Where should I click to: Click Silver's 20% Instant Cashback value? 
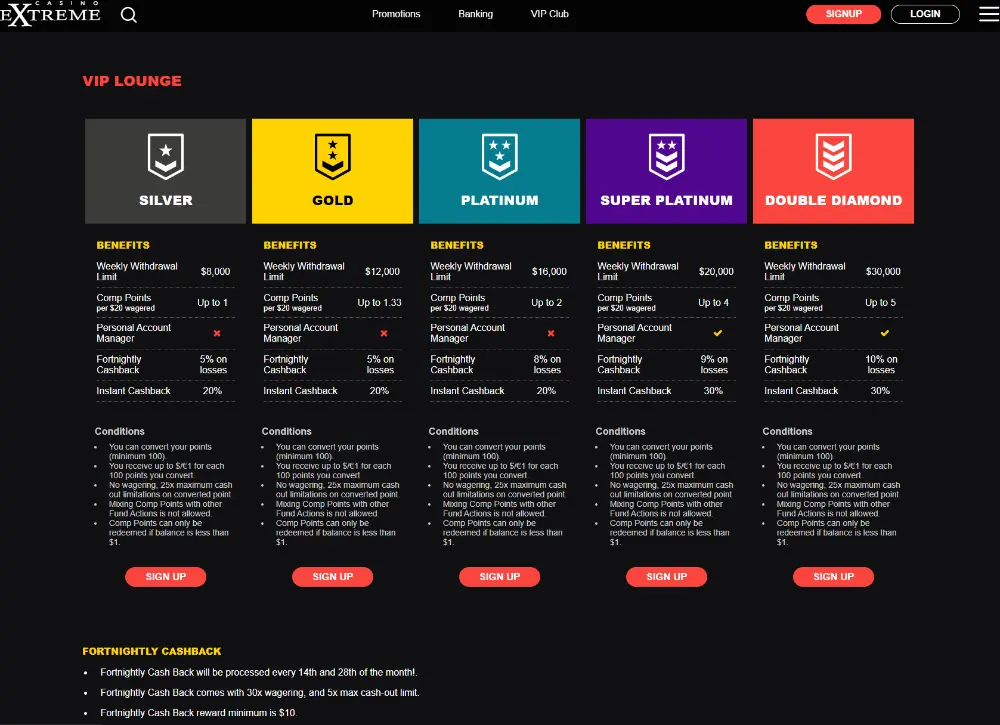(x=212, y=391)
